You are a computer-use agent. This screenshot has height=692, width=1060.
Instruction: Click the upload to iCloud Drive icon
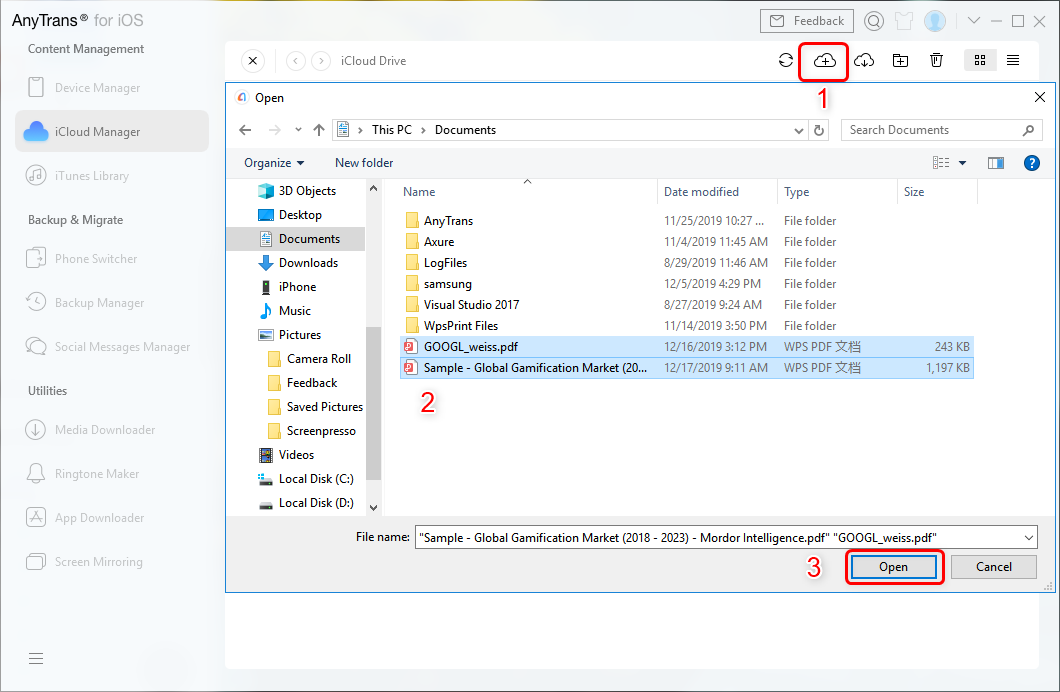[x=823, y=60]
